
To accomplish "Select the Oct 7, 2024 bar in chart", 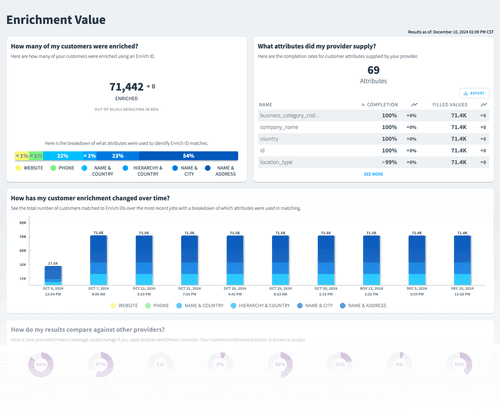I will 99,260.
